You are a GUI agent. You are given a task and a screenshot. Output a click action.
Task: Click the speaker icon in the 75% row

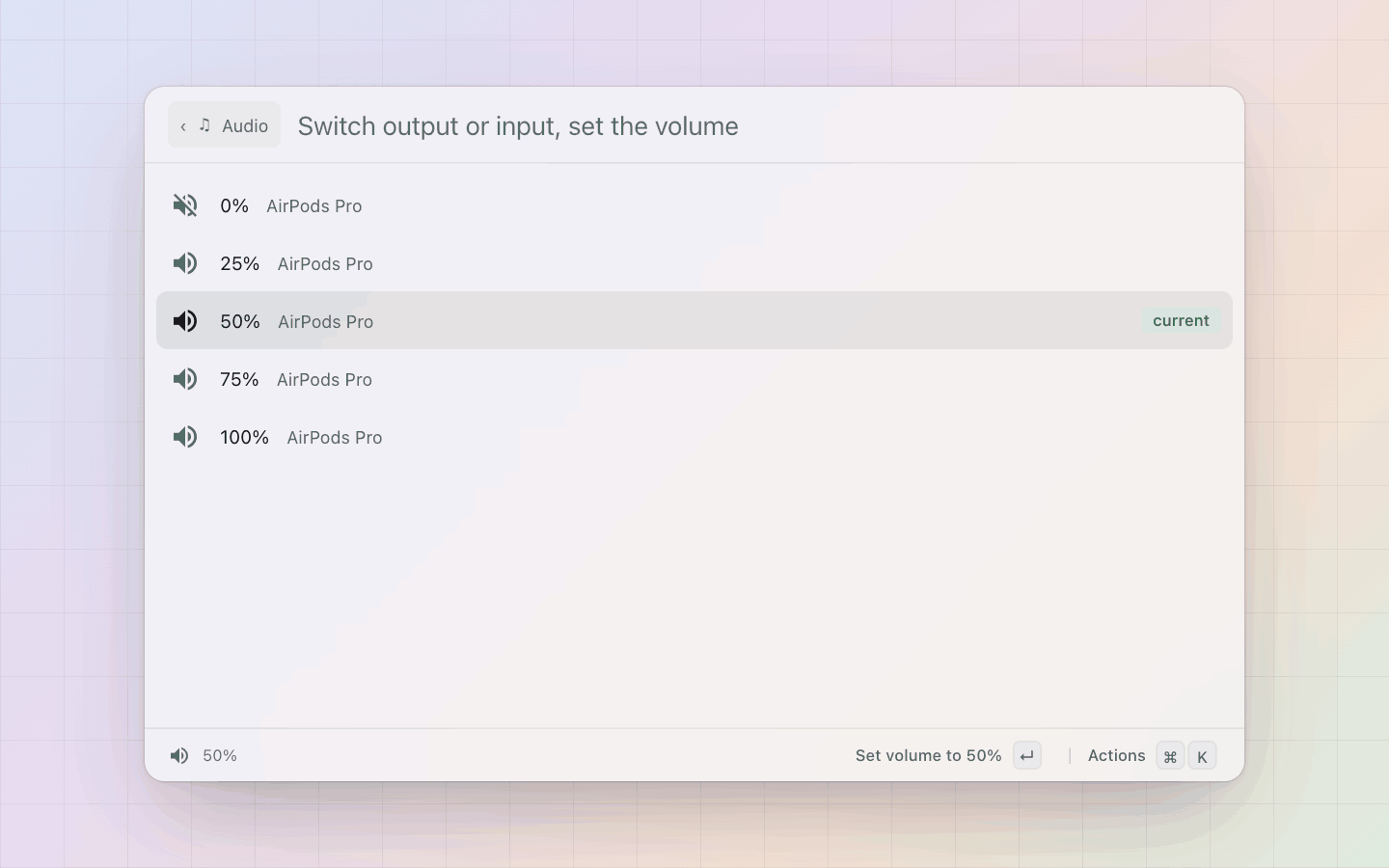[185, 379]
